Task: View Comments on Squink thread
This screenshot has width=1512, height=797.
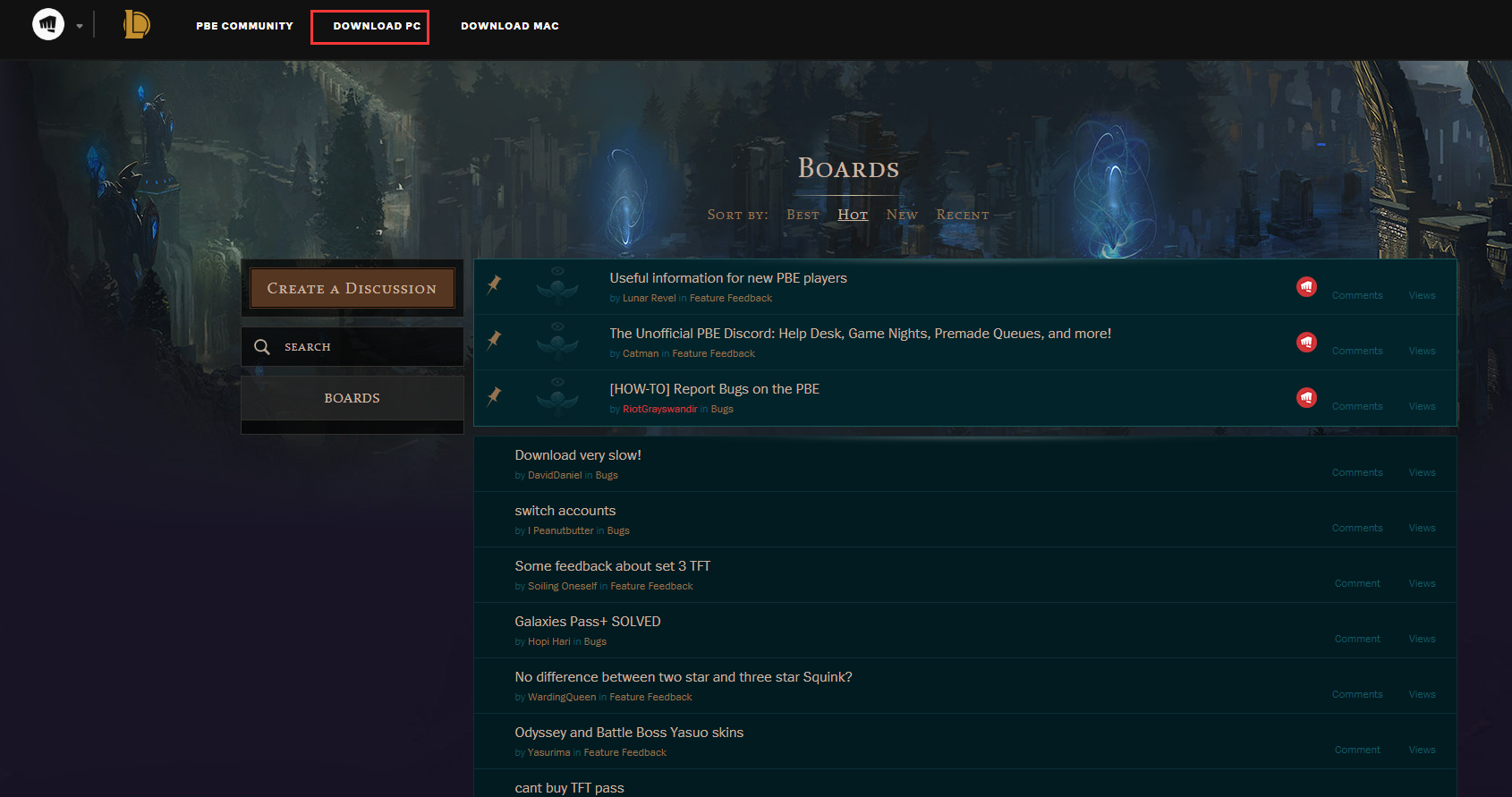Action: [1357, 694]
